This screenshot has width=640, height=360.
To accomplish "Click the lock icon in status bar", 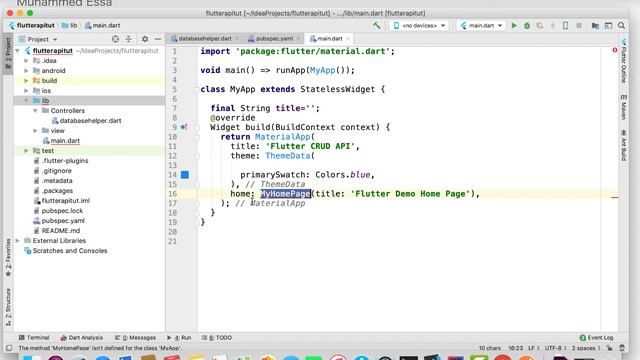I will (x=609, y=348).
